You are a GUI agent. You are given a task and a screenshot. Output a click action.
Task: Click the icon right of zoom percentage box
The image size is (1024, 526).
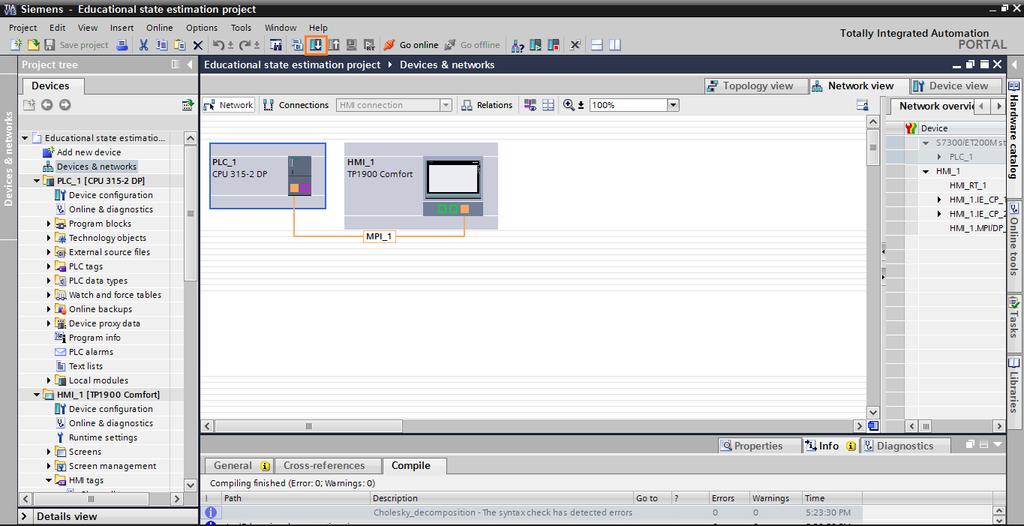862,105
